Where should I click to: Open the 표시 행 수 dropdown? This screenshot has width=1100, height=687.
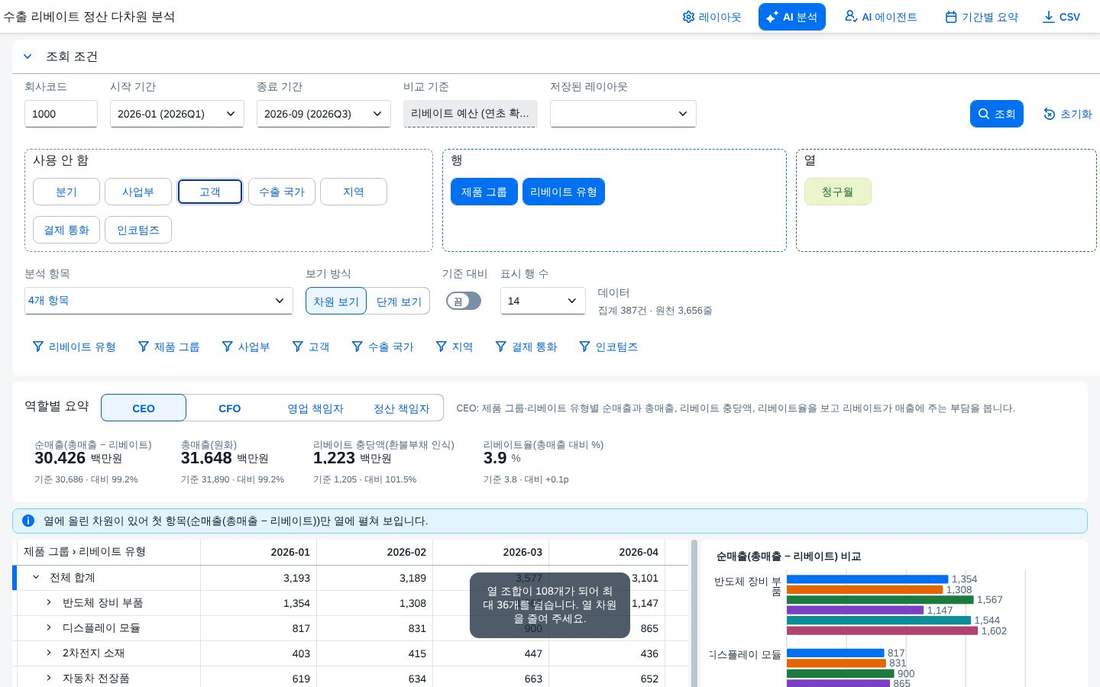(542, 300)
